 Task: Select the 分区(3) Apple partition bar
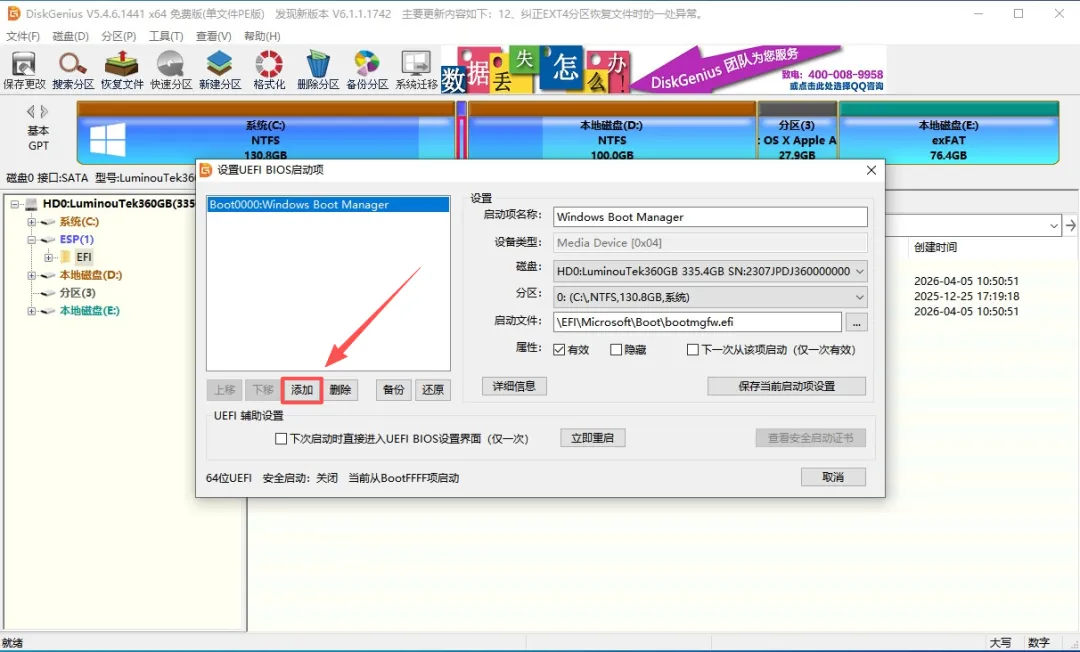(797, 133)
